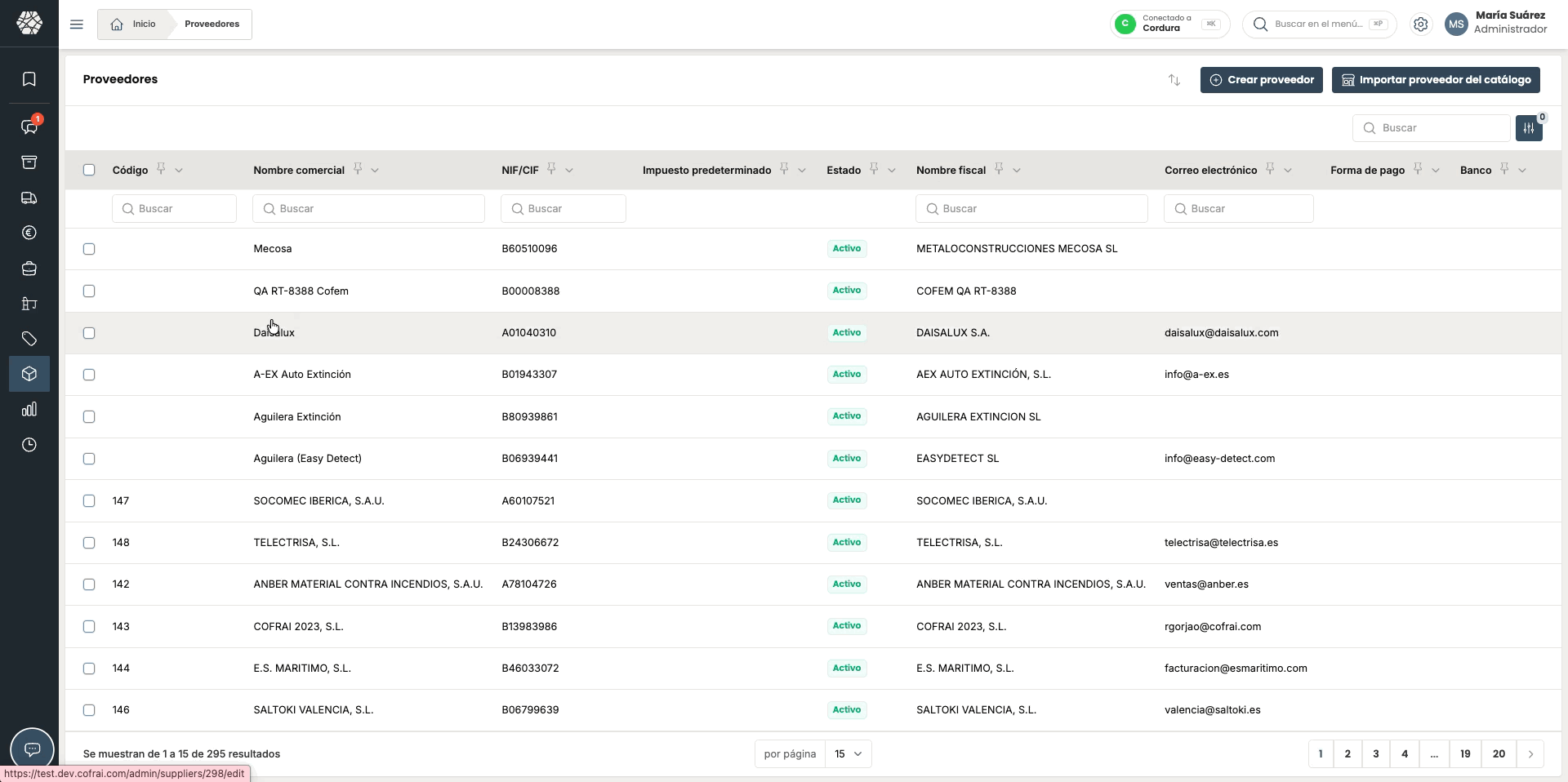Expand the NIF/CIF column chevron

[569, 170]
